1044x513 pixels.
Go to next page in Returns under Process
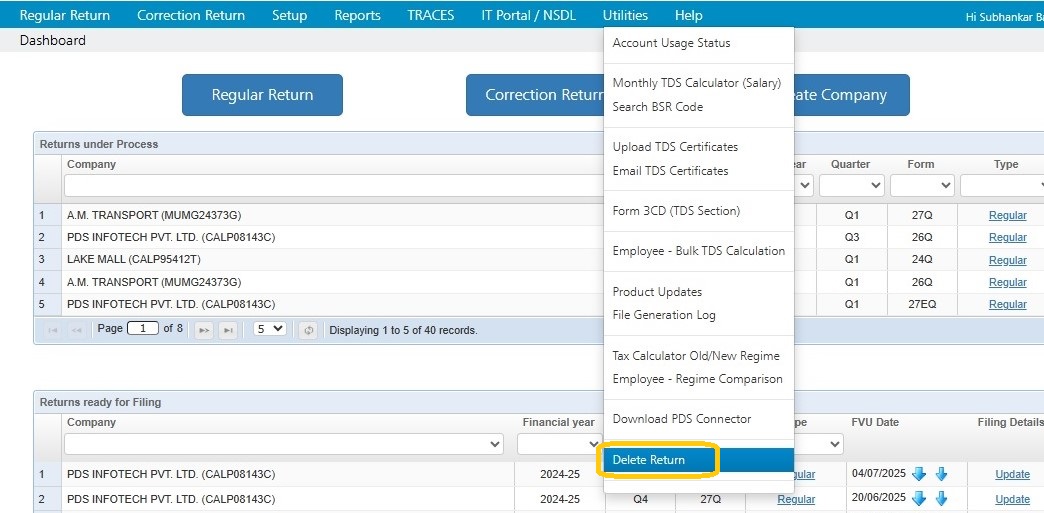204,330
